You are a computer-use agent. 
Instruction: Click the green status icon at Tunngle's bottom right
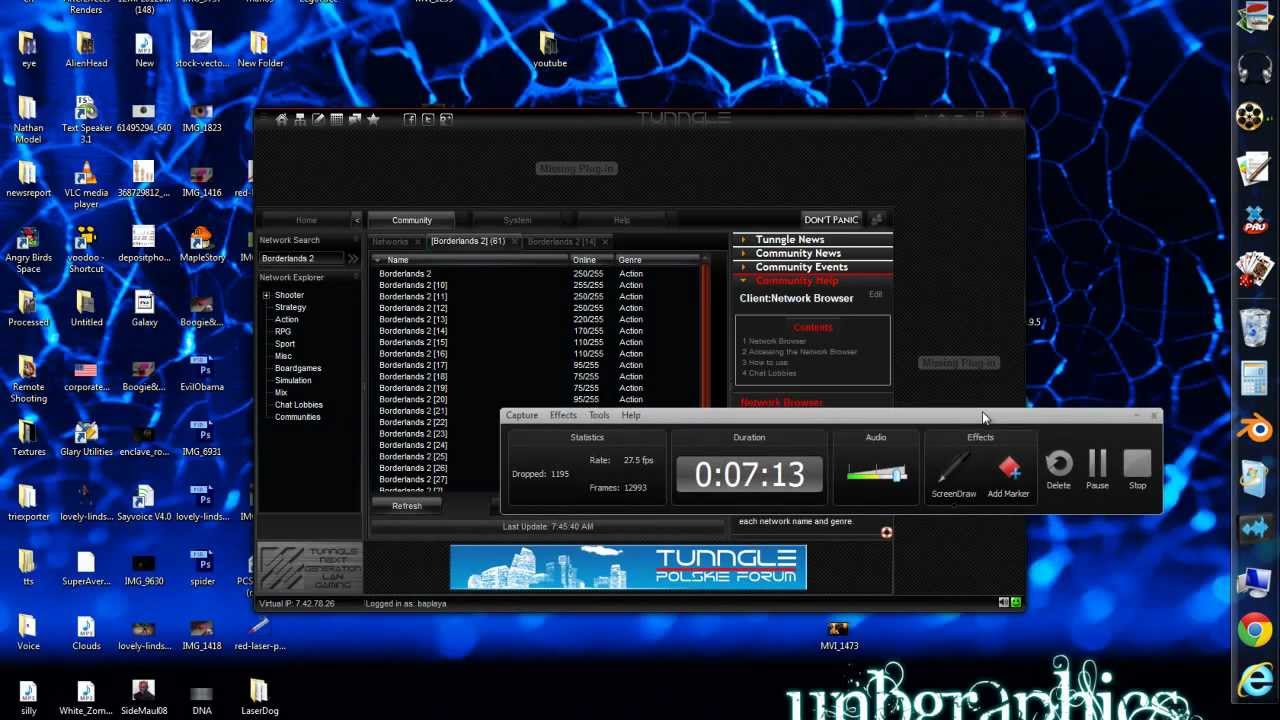1016,602
